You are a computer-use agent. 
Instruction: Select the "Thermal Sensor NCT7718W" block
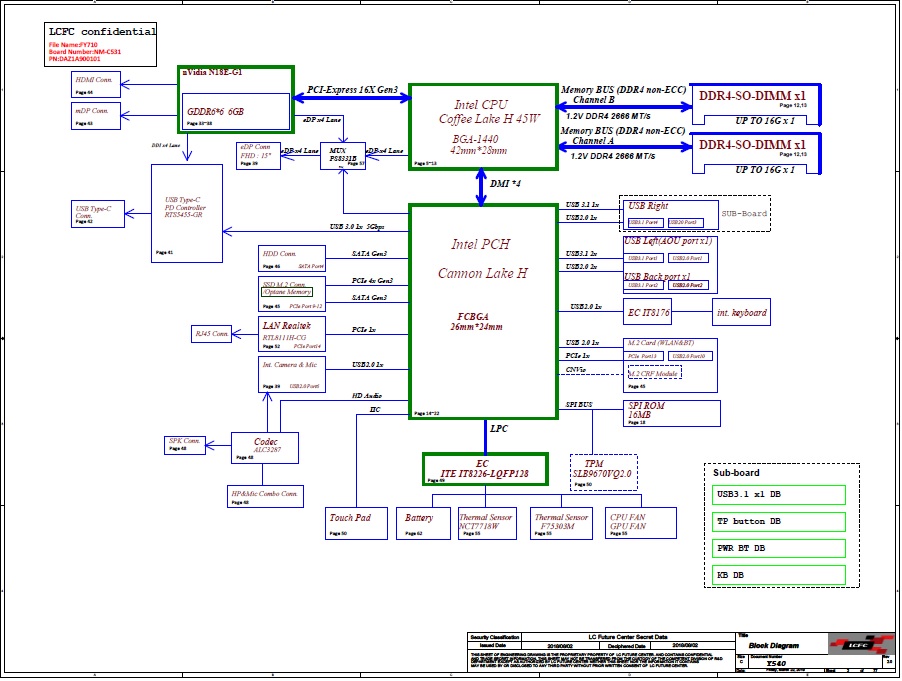coord(487,523)
